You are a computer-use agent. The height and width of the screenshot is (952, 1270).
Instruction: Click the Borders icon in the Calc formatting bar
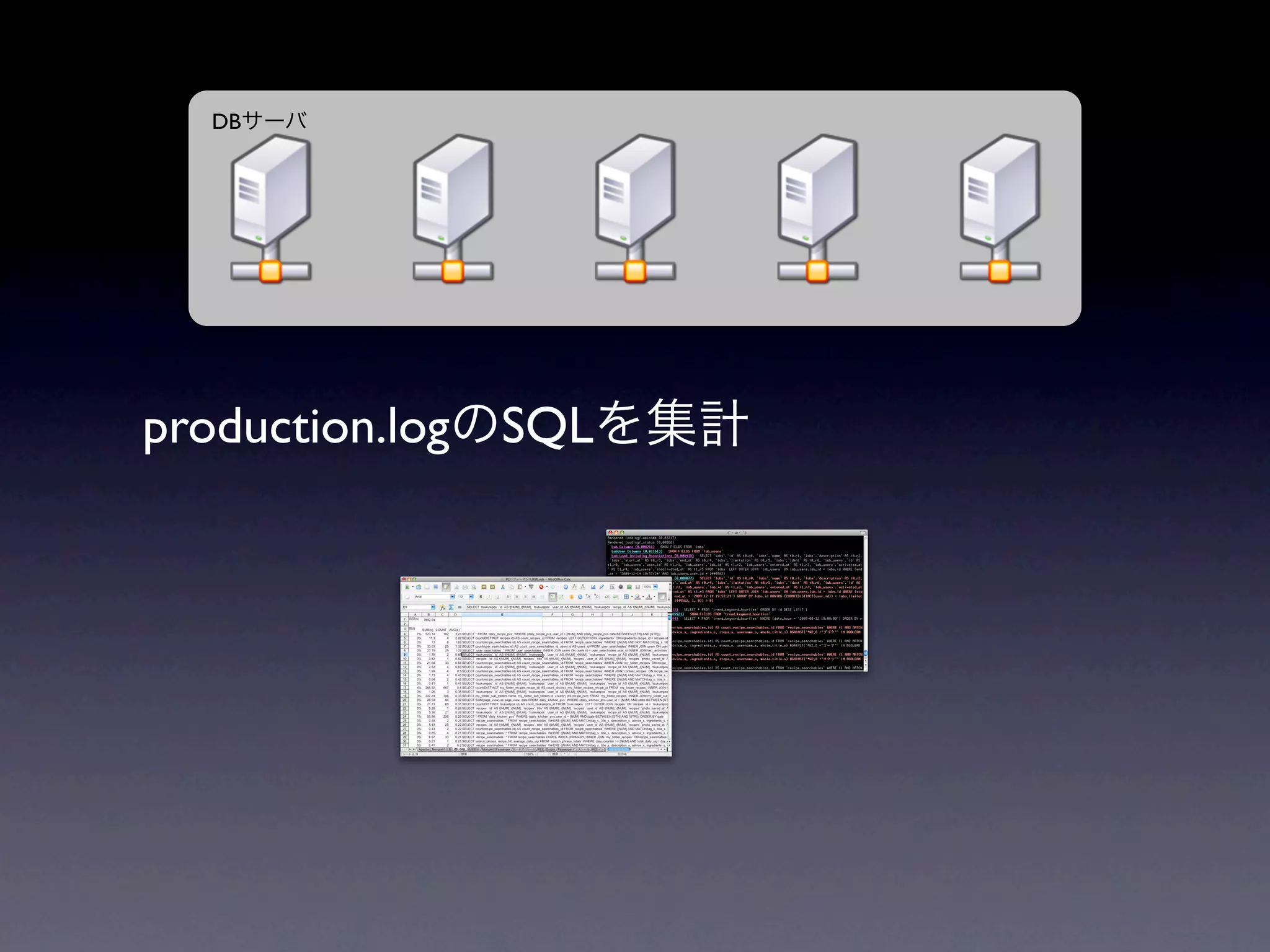pyautogui.click(x=626, y=597)
